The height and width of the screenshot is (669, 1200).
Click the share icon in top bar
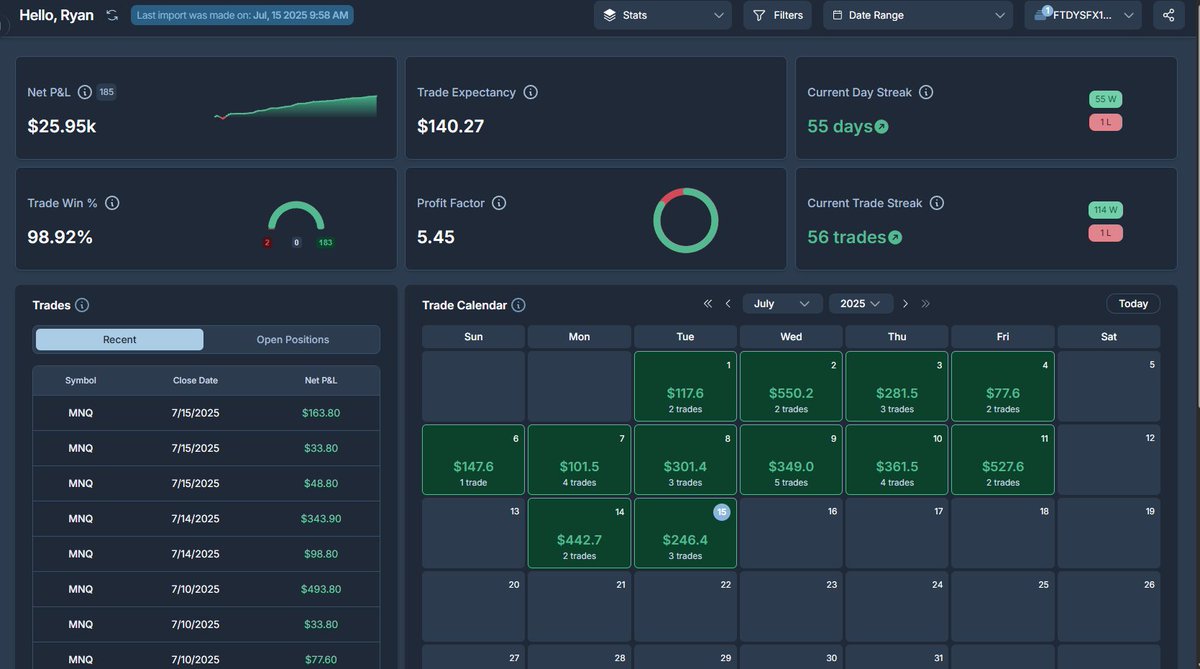[1169, 15]
